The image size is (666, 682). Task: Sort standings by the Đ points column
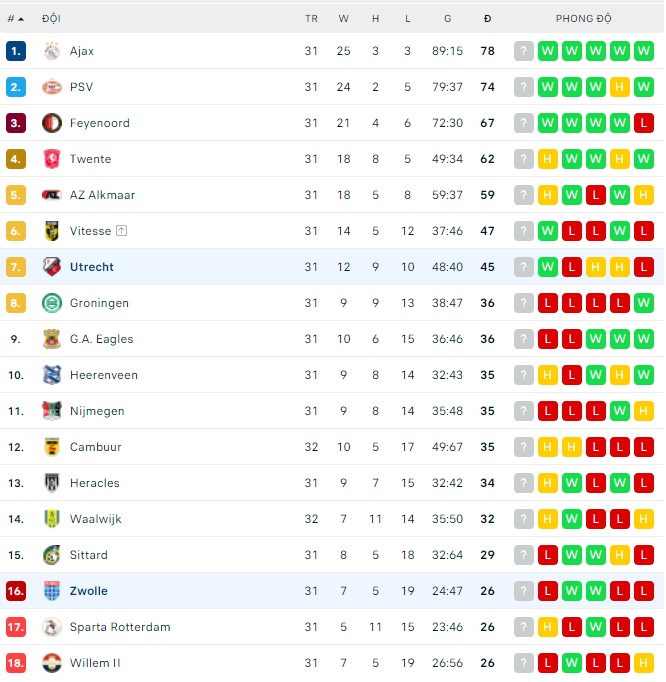pos(487,19)
